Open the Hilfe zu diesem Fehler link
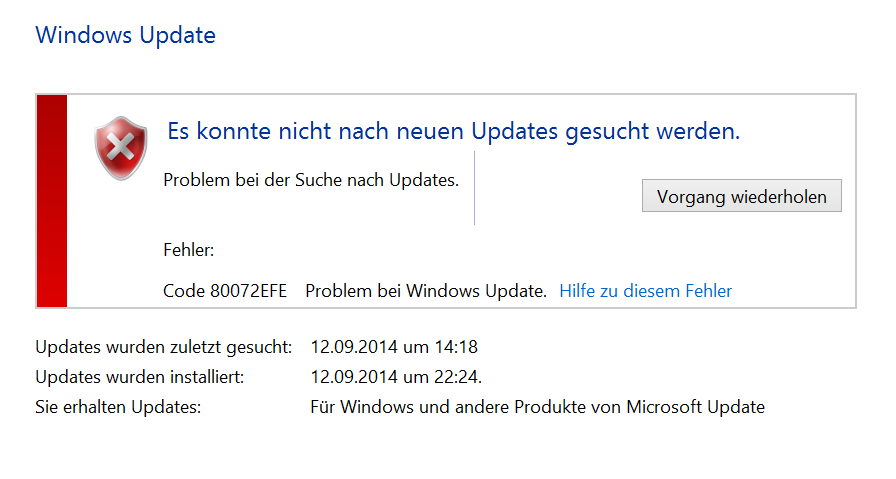Image resolution: width=896 pixels, height=479 pixels. click(645, 291)
